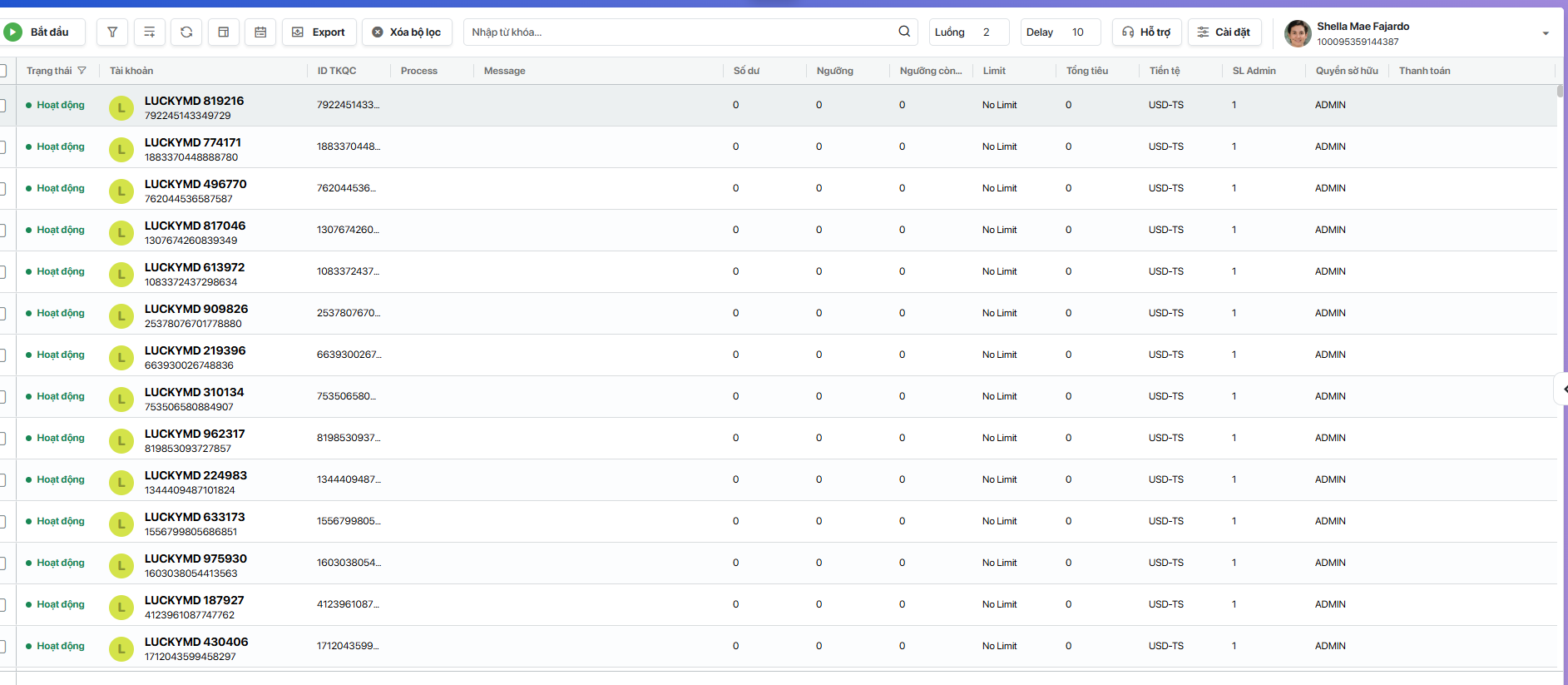Click No Limit cell for LUCKYMD 975930
1568x685 pixels.
999,563
